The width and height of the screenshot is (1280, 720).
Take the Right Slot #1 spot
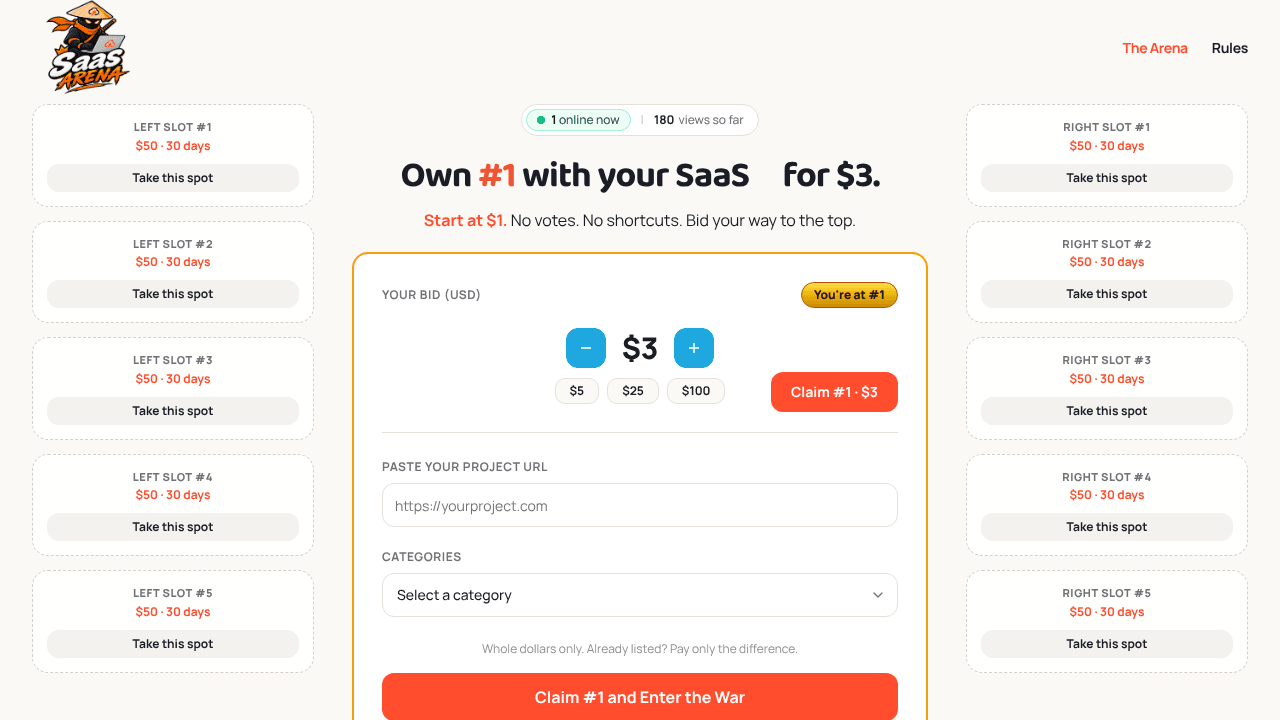1107,178
